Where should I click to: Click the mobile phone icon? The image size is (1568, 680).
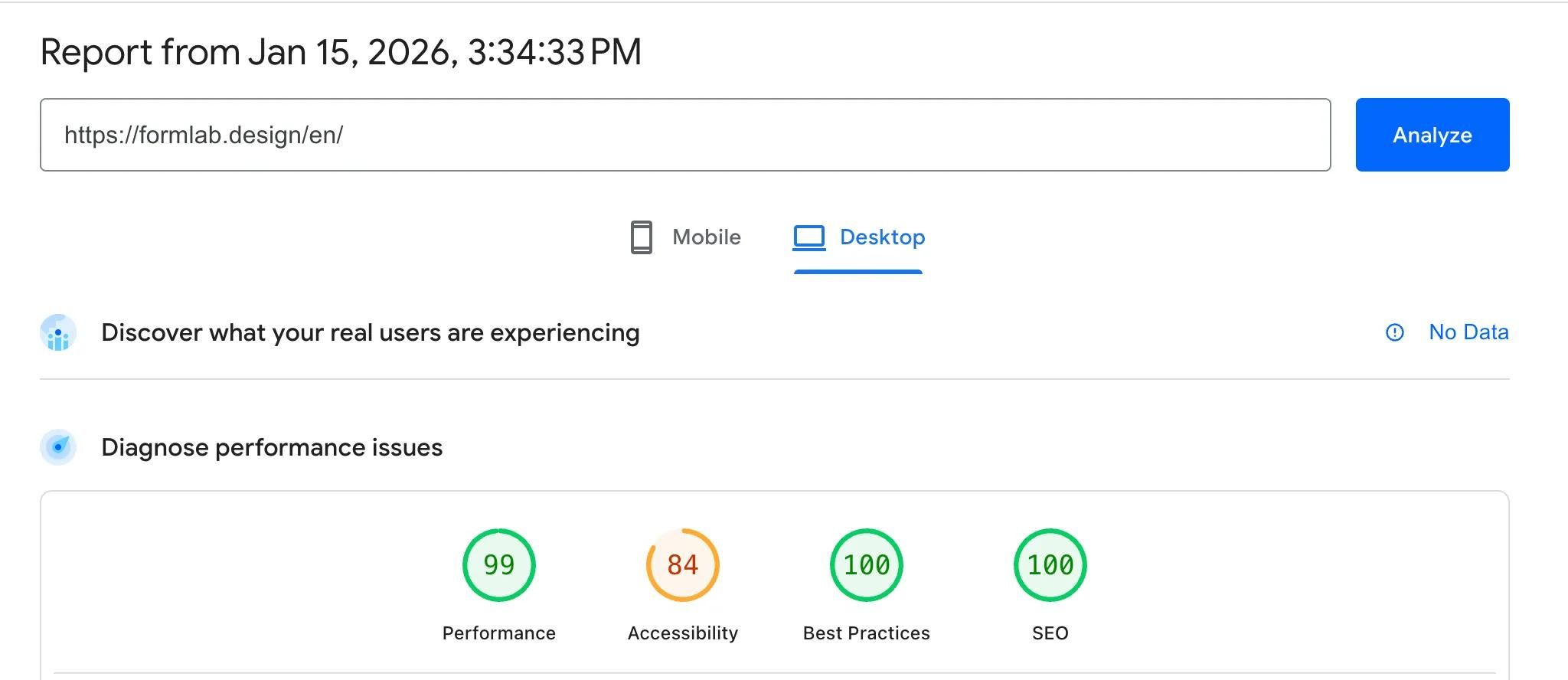pos(642,237)
